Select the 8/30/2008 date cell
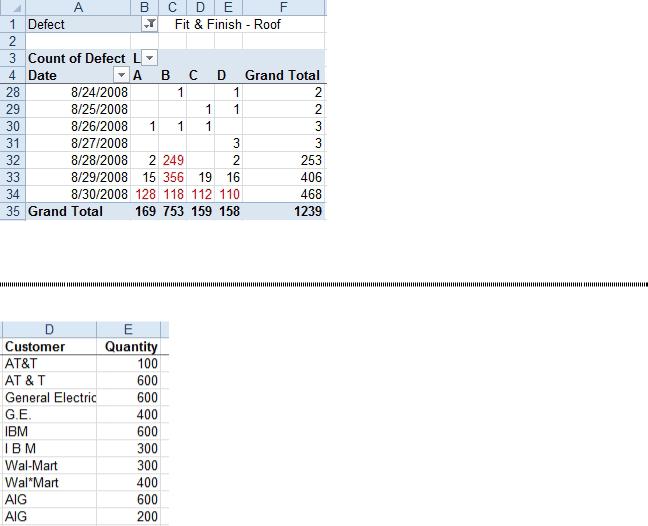Viewport: 648px width, 526px height. (x=78, y=194)
